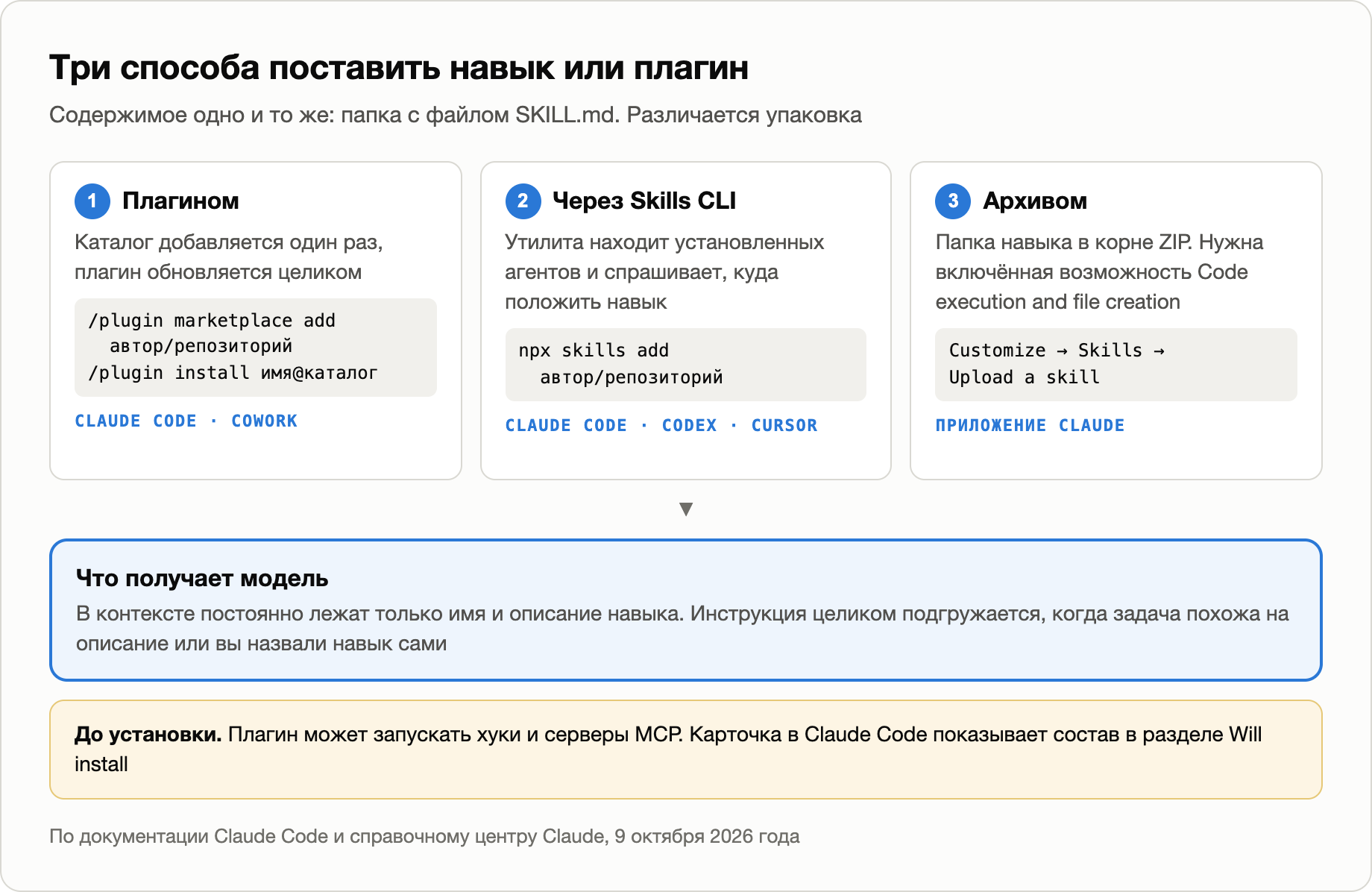Click the «CLAUDE CODE · COWORK» label
Viewport: 1372px width, 892px height.
tap(186, 421)
